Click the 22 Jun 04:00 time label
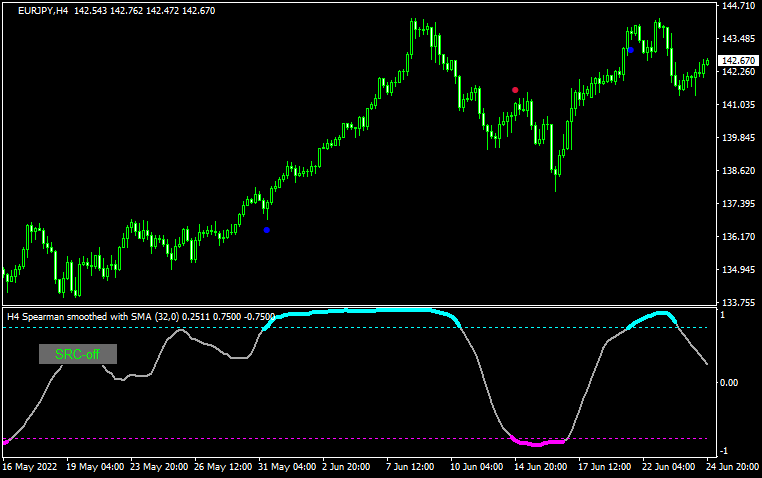 point(669,467)
